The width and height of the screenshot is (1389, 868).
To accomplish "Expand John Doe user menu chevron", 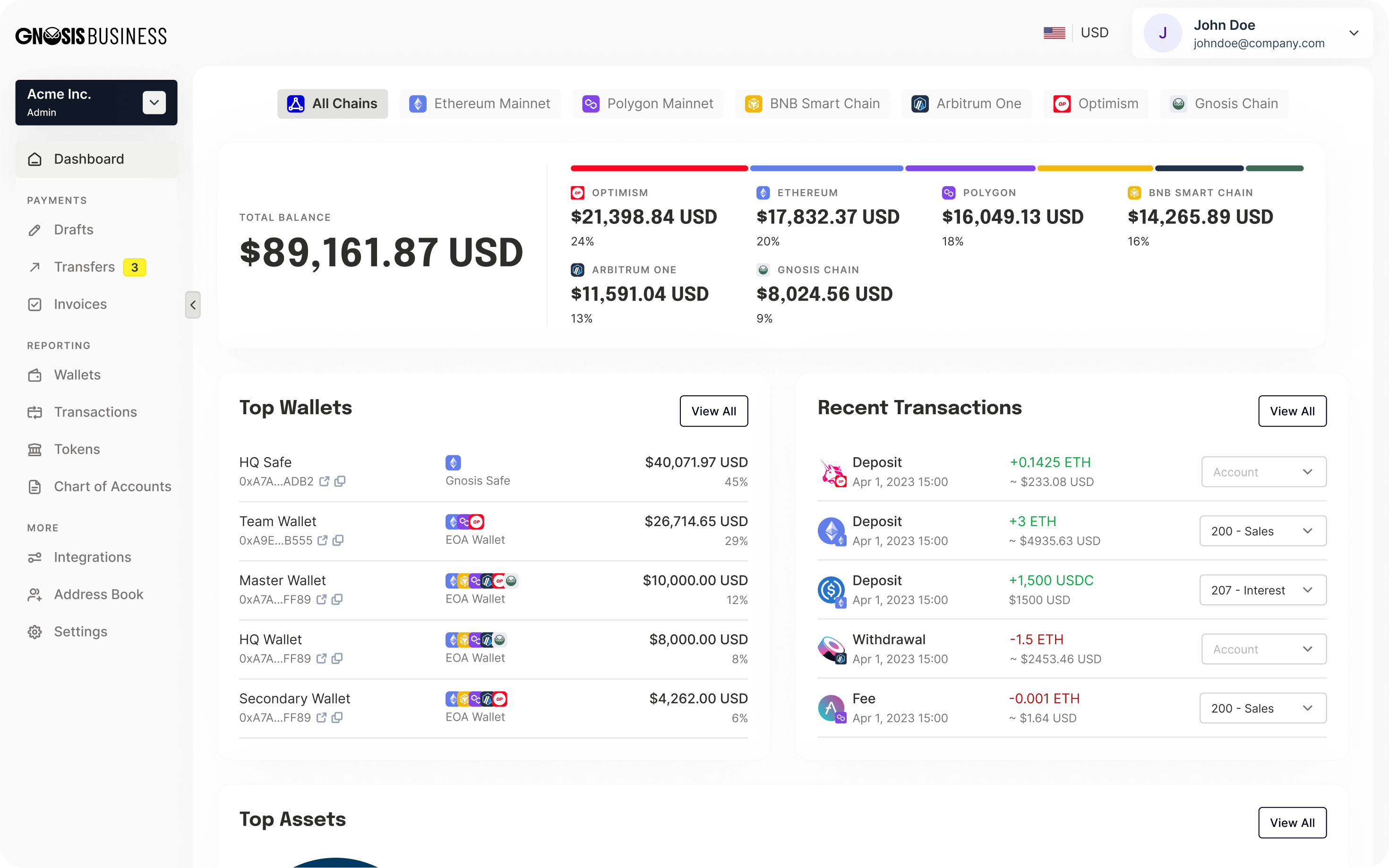I will click(x=1354, y=34).
